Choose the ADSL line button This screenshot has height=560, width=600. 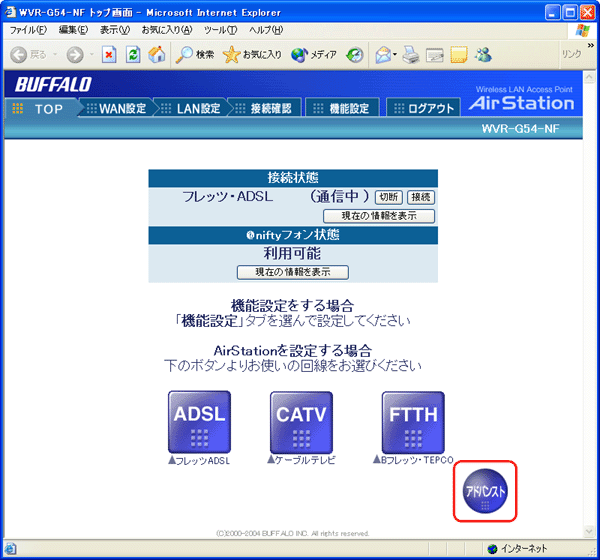coord(199,422)
